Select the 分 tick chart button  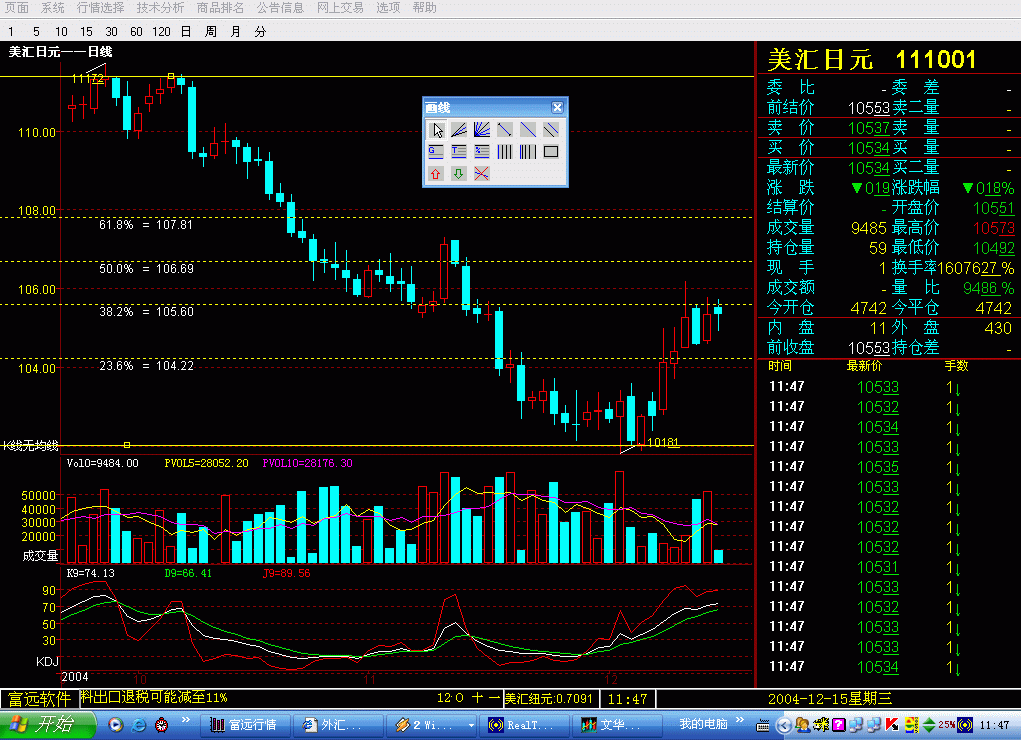(x=260, y=31)
